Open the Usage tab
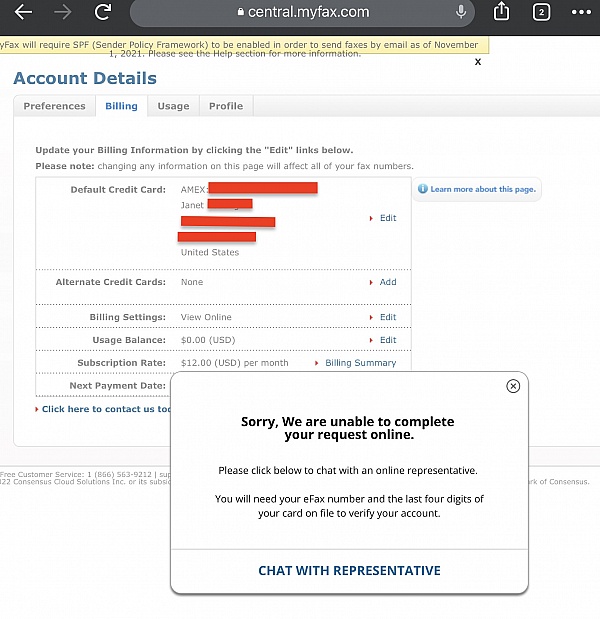 click(x=173, y=106)
